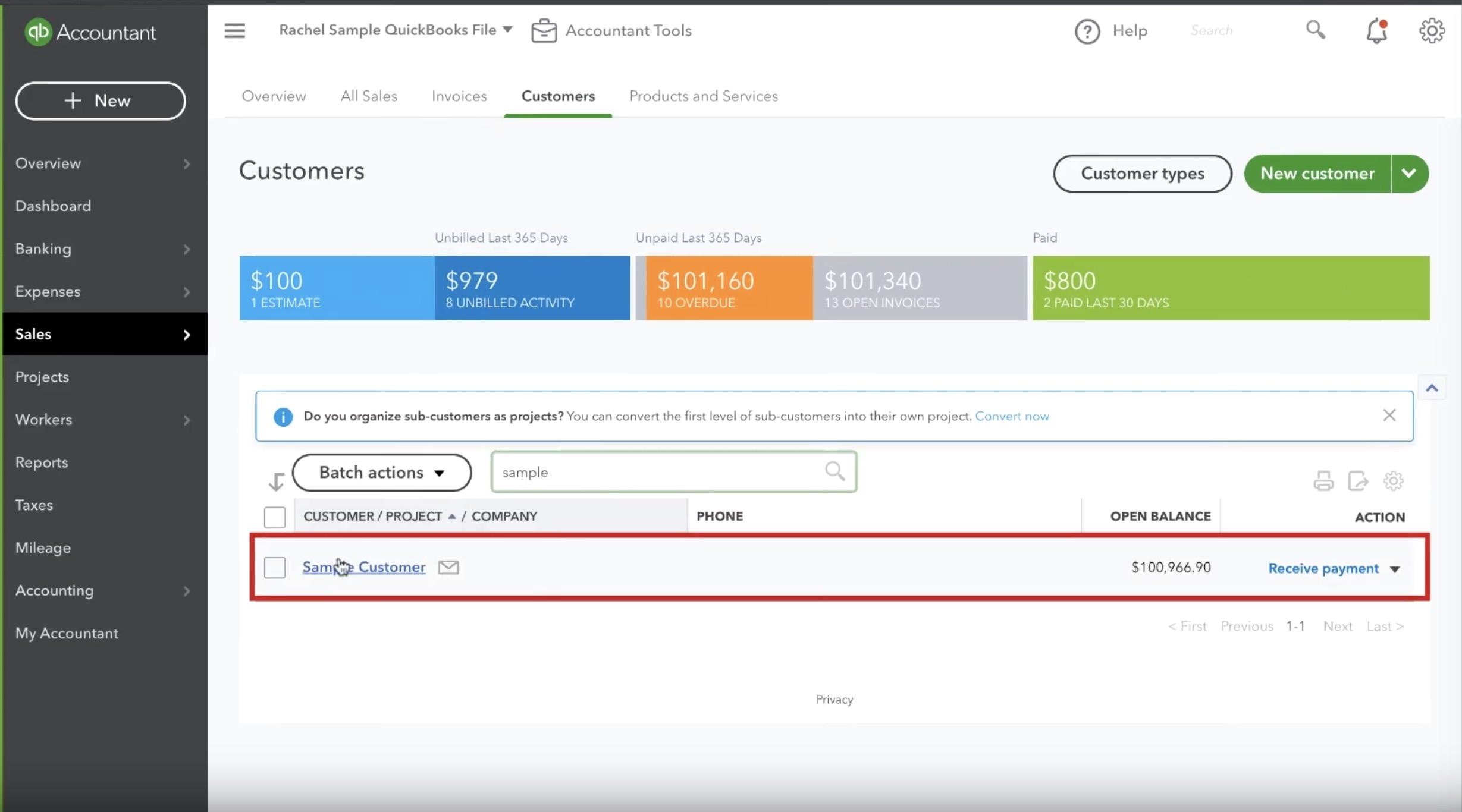Open Projects in sidebar
1462x812 pixels.
[x=42, y=377]
